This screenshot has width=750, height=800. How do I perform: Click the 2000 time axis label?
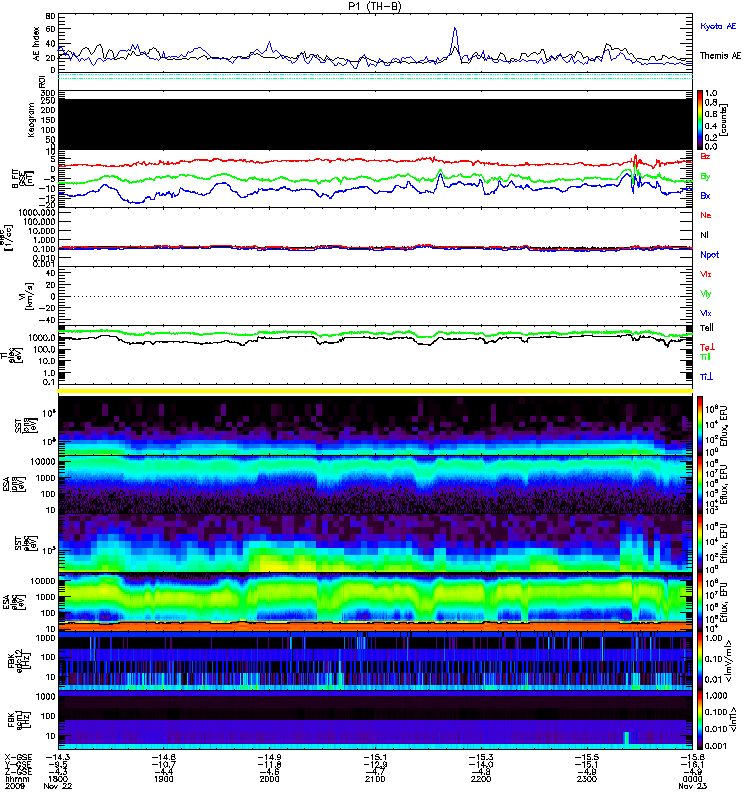(269, 779)
